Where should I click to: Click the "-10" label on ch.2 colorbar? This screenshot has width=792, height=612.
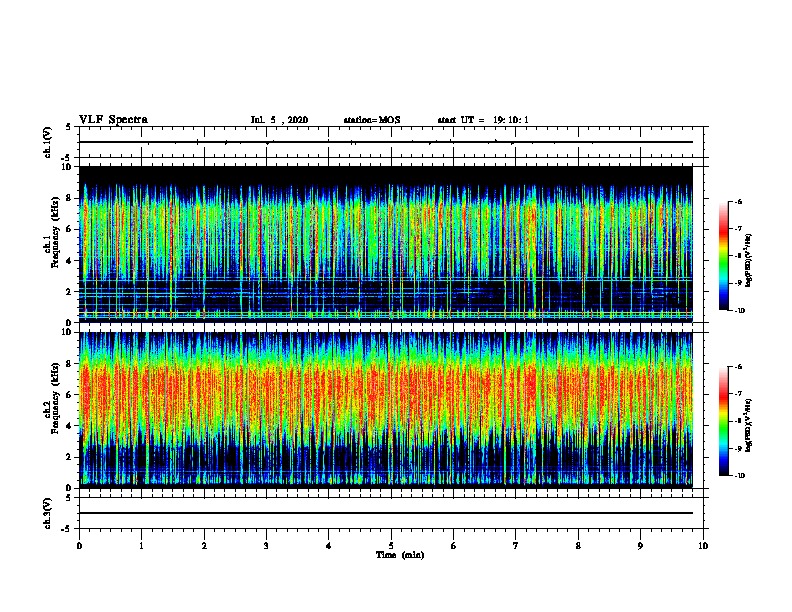739,475
